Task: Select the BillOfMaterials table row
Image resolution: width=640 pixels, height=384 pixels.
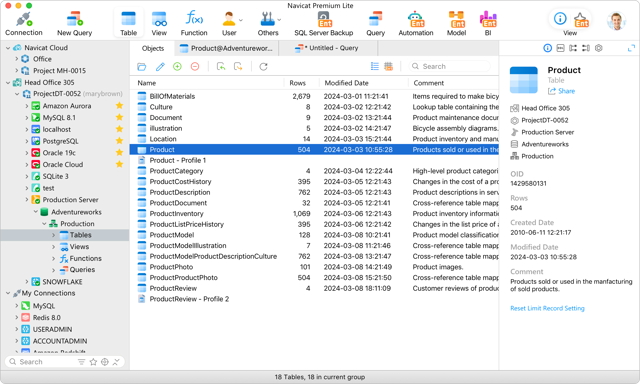Action: pos(314,96)
